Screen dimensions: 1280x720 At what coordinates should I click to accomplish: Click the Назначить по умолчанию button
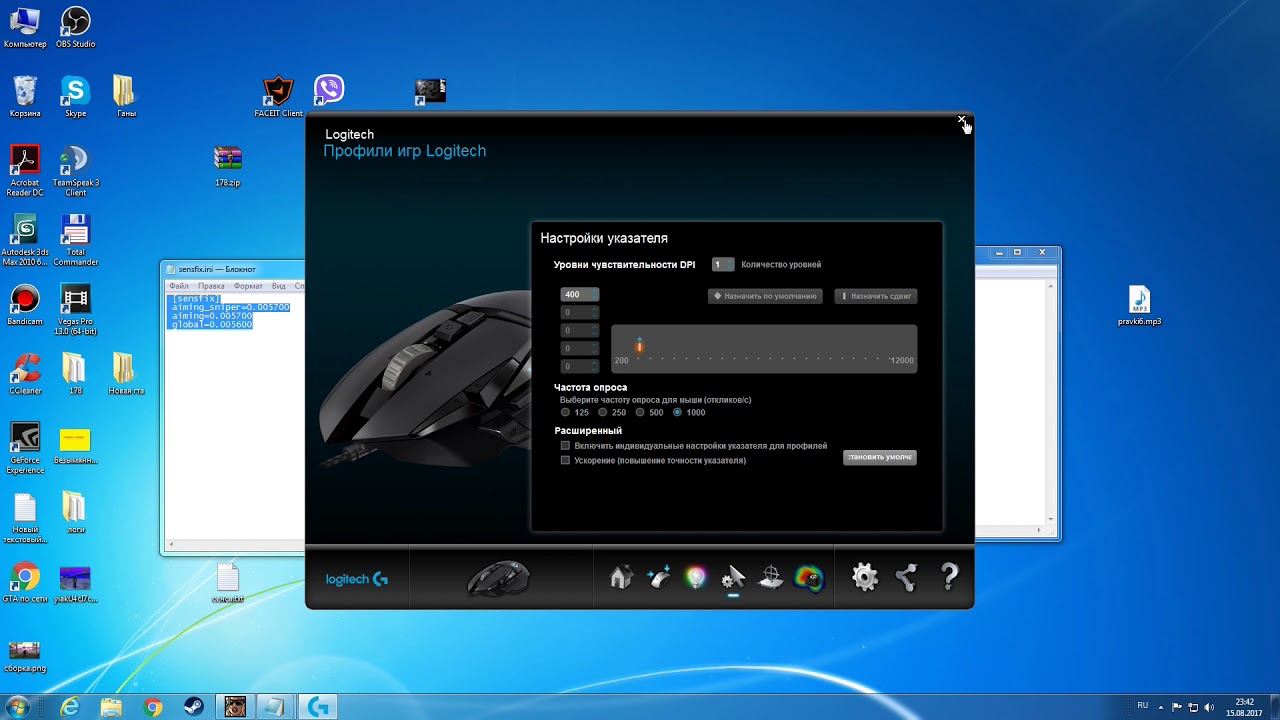(x=765, y=296)
